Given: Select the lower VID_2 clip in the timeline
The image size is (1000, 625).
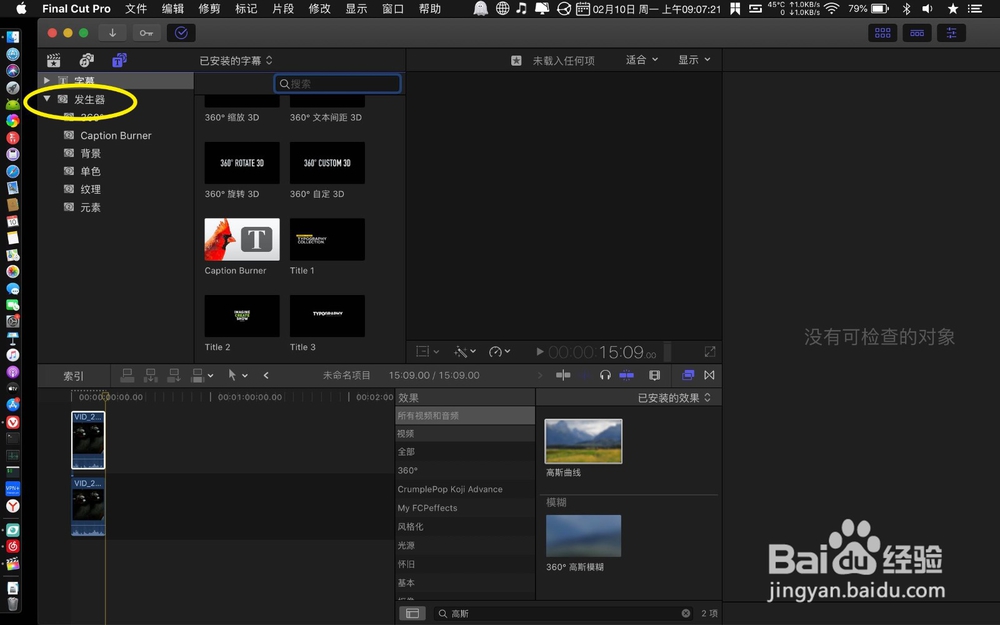Looking at the screenshot, I should 88,506.
